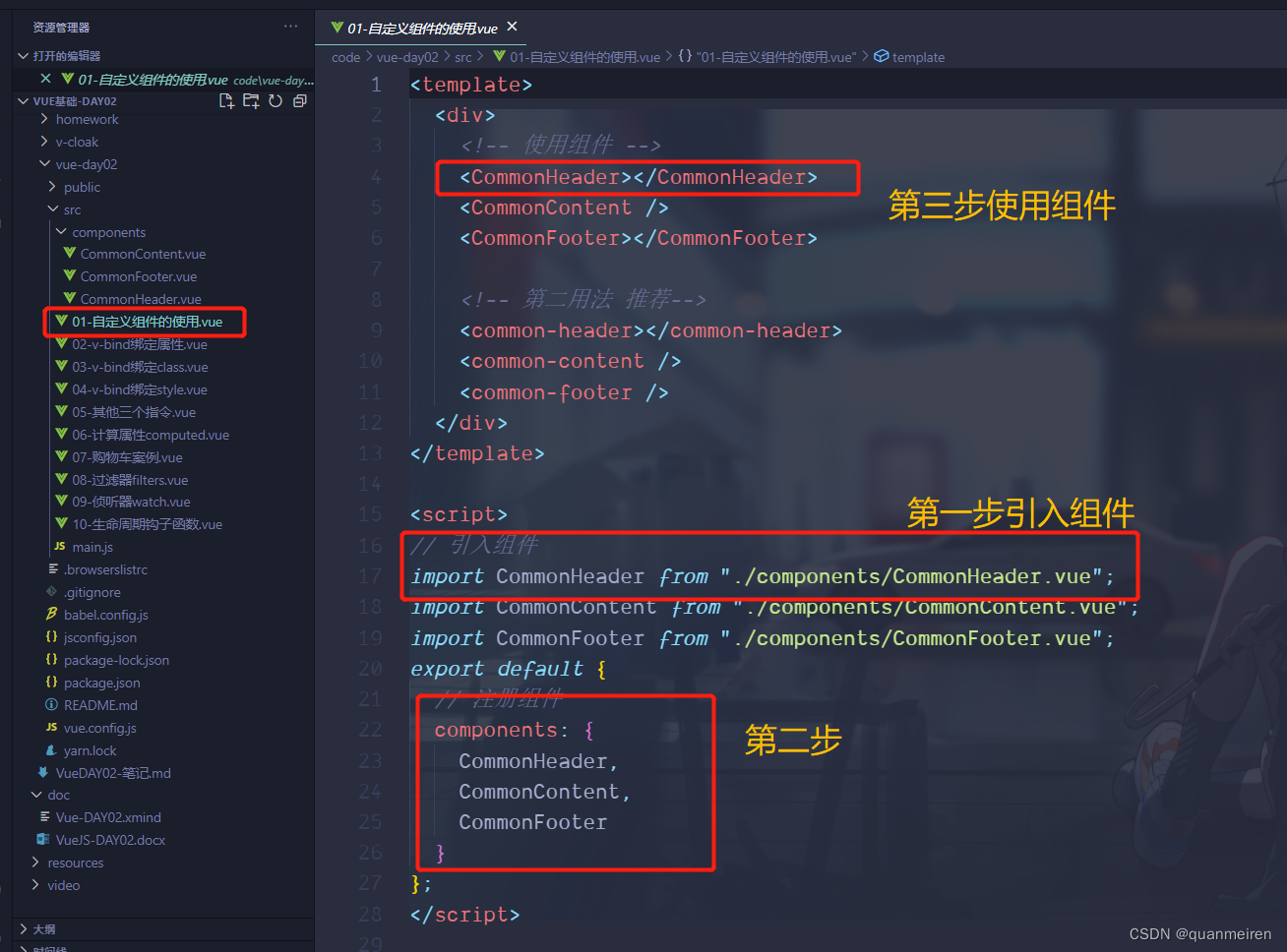Click vue-day02 in the breadcrumb navigation
The width and height of the screenshot is (1287, 952).
pos(407,57)
